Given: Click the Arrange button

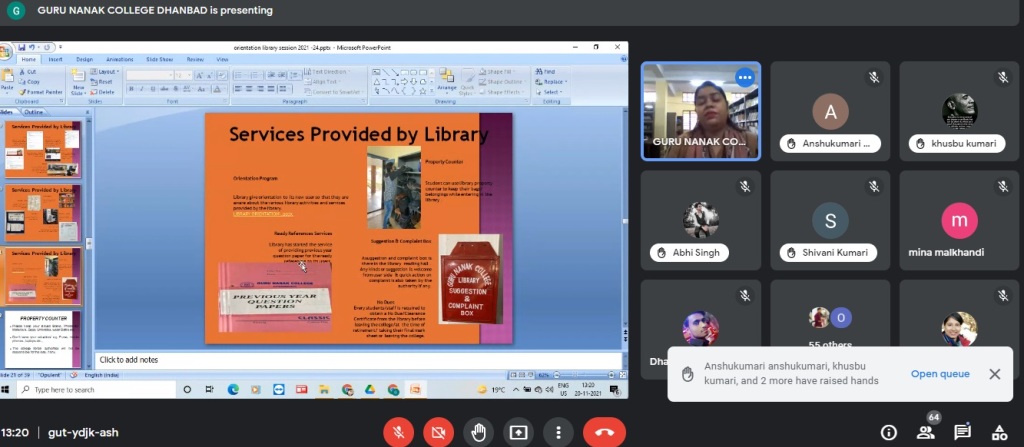Looking at the screenshot, I should click(x=447, y=81).
